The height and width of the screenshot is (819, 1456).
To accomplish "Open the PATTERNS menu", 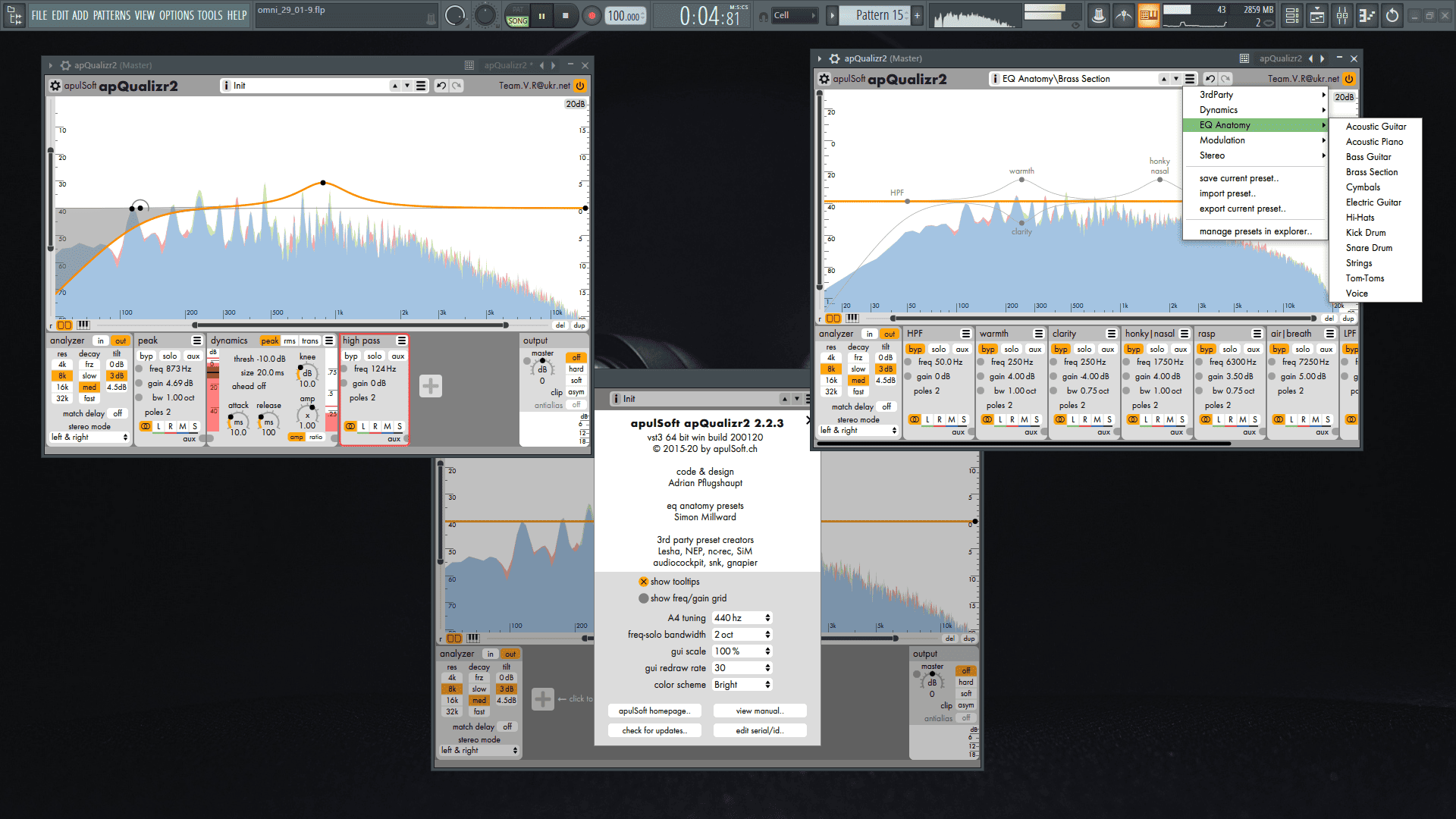I will click(x=112, y=15).
